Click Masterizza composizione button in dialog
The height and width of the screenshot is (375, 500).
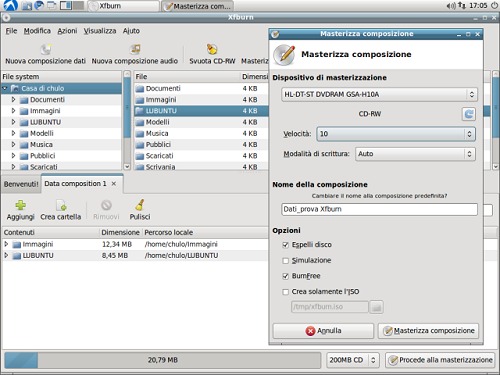[x=429, y=331]
